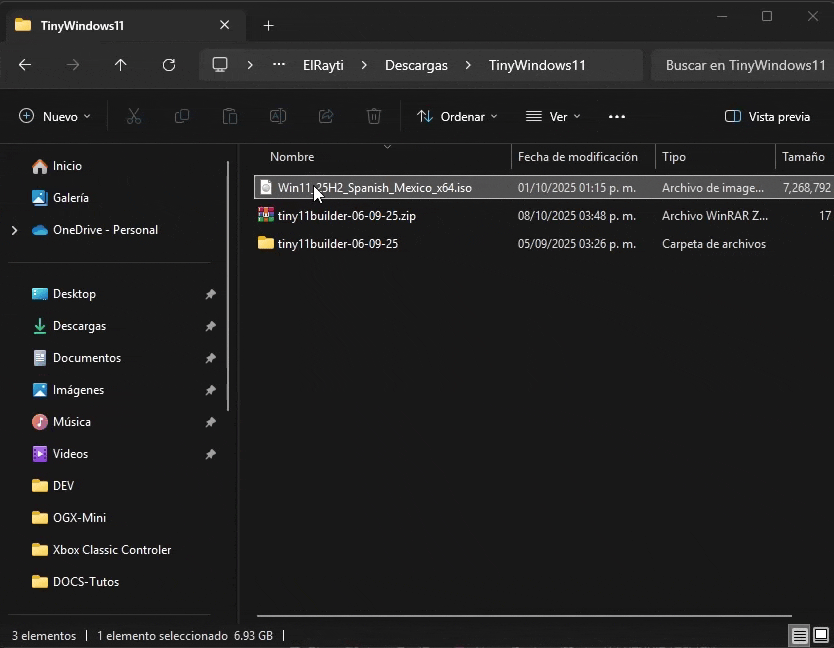
Task: Click the Buscar en TinyWindows11 search box
Action: coord(745,65)
